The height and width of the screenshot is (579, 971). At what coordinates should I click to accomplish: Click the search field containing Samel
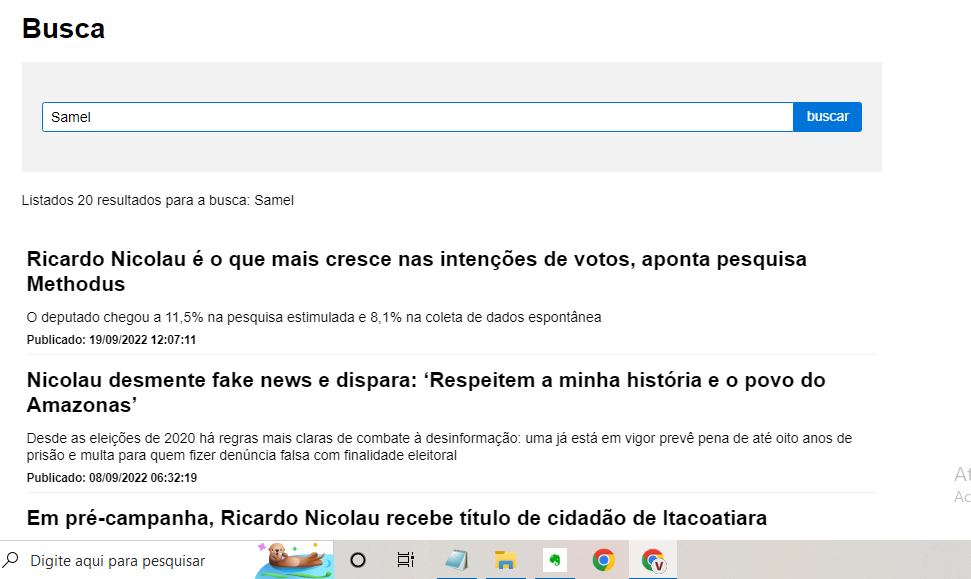click(417, 117)
